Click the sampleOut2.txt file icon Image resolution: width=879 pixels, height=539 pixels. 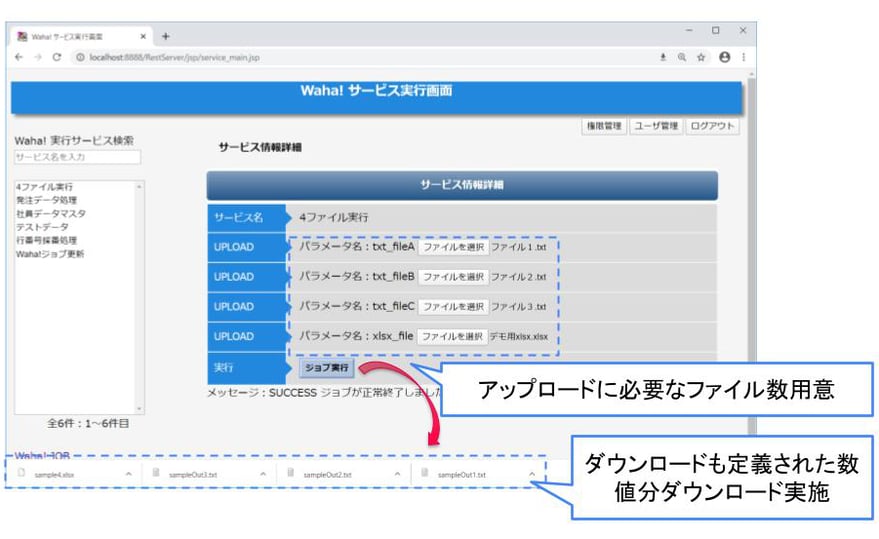[x=290, y=473]
